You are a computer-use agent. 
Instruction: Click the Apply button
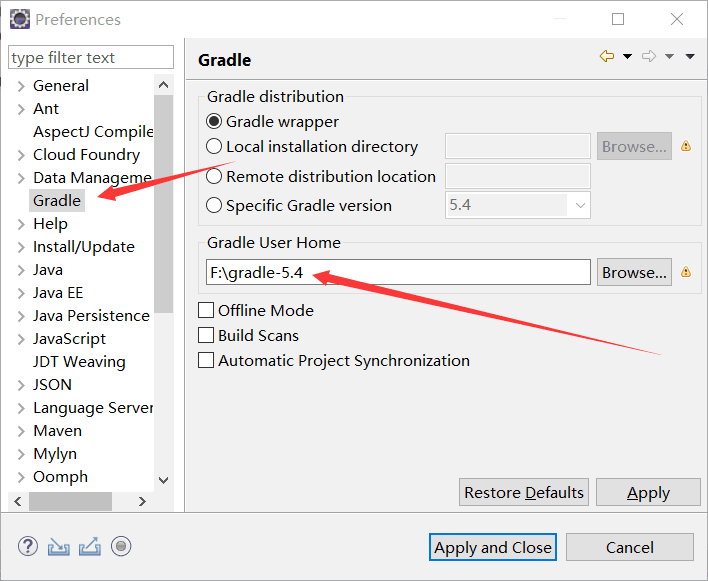(648, 492)
